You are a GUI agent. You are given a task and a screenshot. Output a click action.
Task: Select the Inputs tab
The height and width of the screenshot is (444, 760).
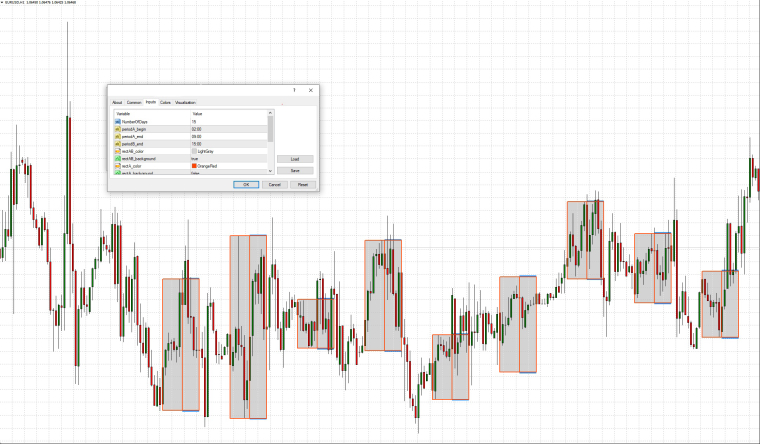[x=151, y=102]
